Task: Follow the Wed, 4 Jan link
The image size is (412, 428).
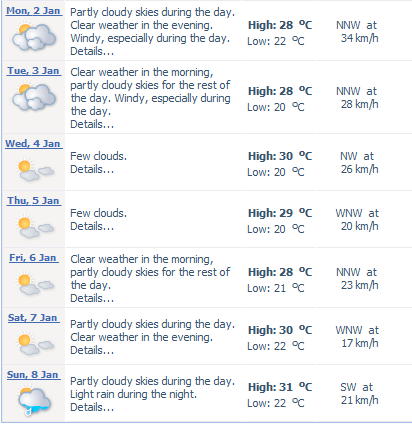Action: coord(34,144)
